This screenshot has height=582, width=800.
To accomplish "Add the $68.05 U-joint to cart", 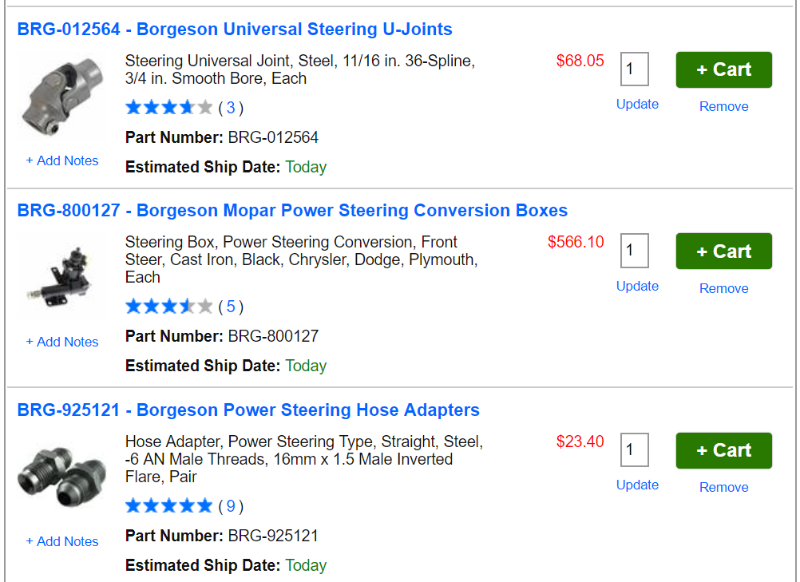I will click(x=723, y=70).
